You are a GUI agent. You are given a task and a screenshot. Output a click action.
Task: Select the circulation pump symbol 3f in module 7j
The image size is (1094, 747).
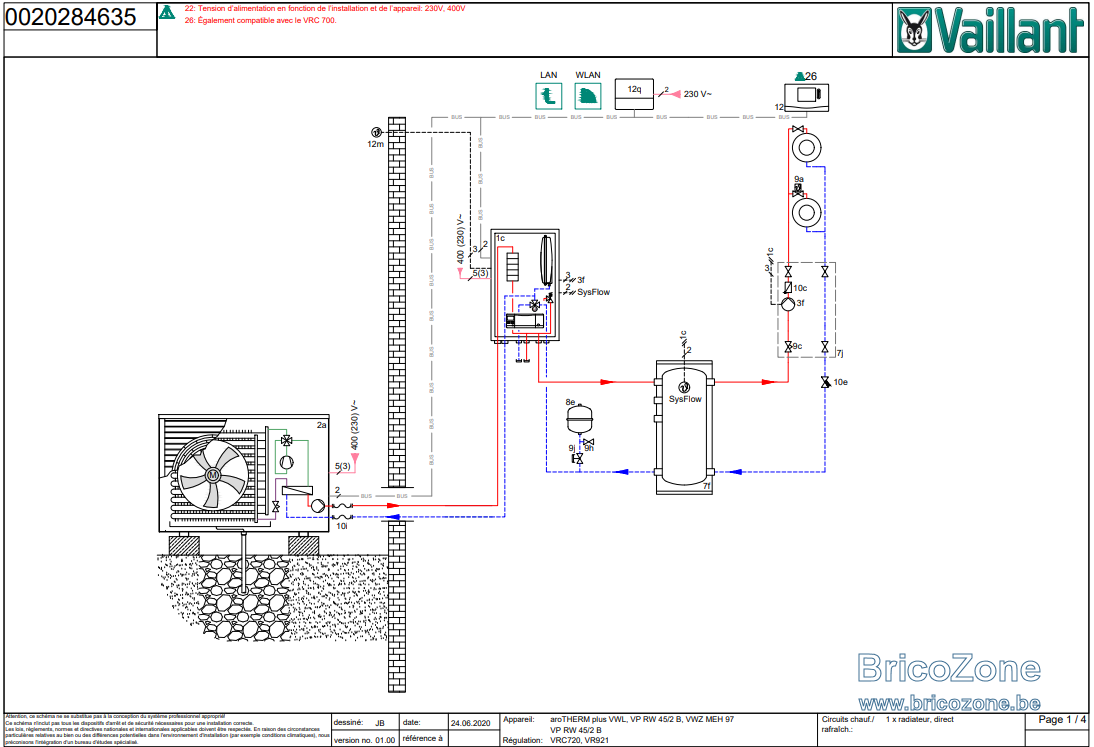click(x=788, y=304)
